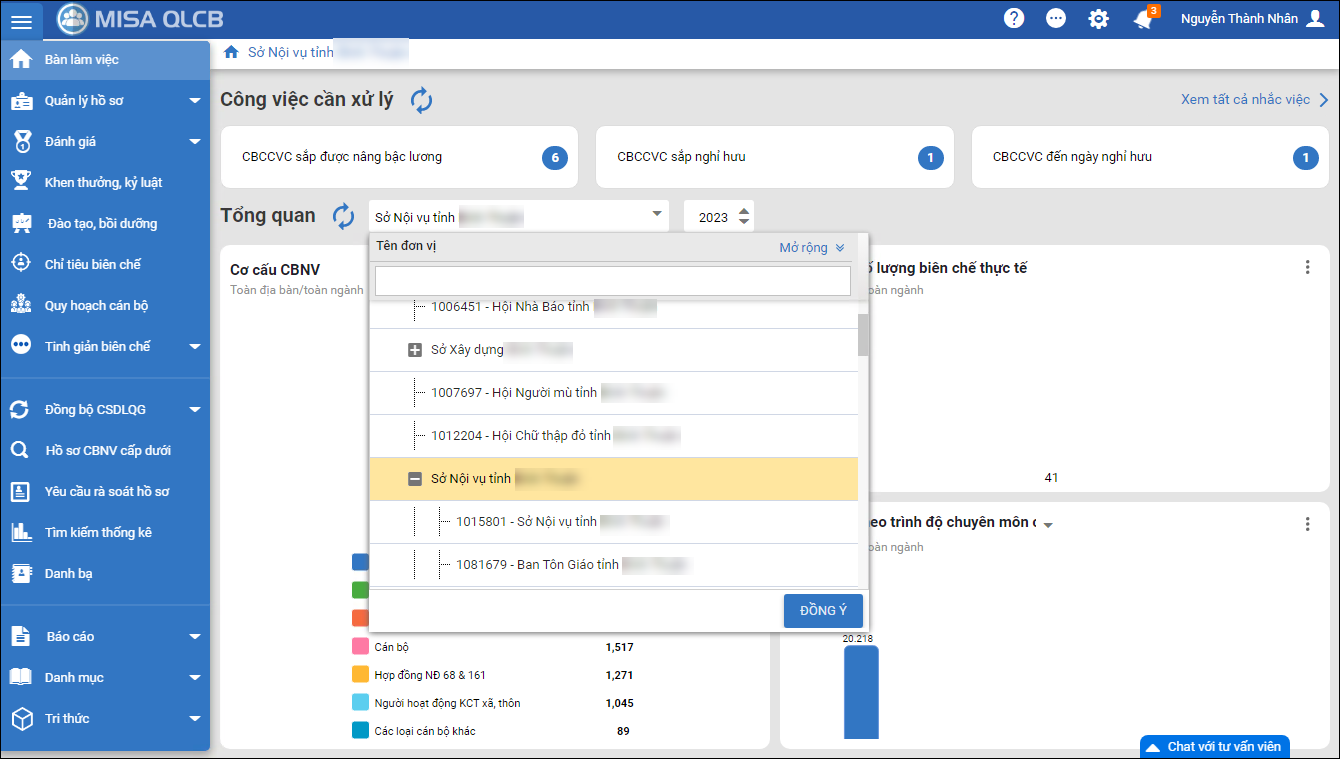Click the home icon in breadcrumb
This screenshot has width=1340, height=759.
pyautogui.click(x=231, y=52)
